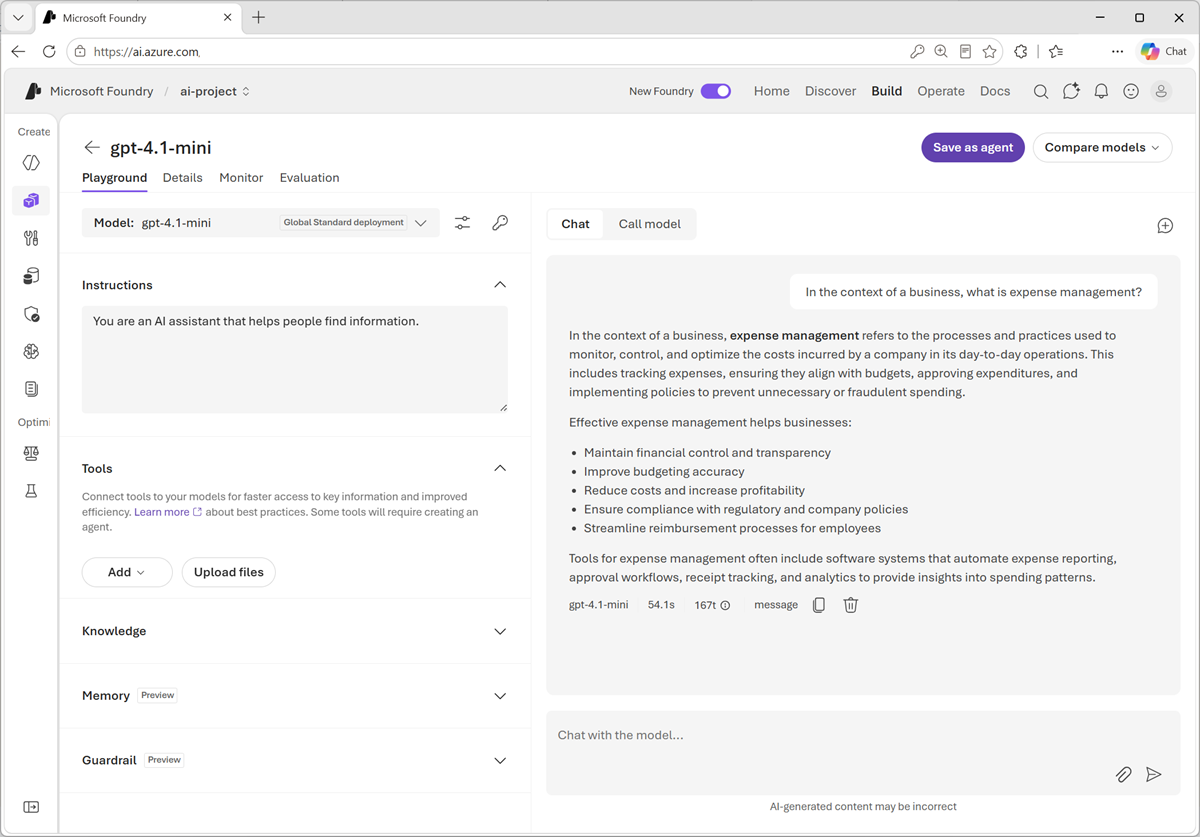The width and height of the screenshot is (1200, 837).
Task: Open browser extensions puzzle icon
Action: point(1021,51)
